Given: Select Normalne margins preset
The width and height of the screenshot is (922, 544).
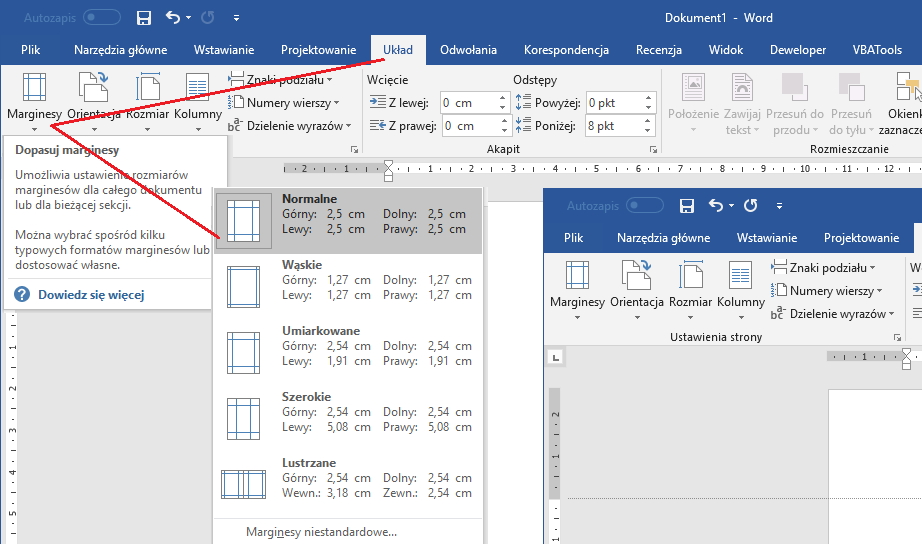Looking at the screenshot, I should pyautogui.click(x=349, y=221).
